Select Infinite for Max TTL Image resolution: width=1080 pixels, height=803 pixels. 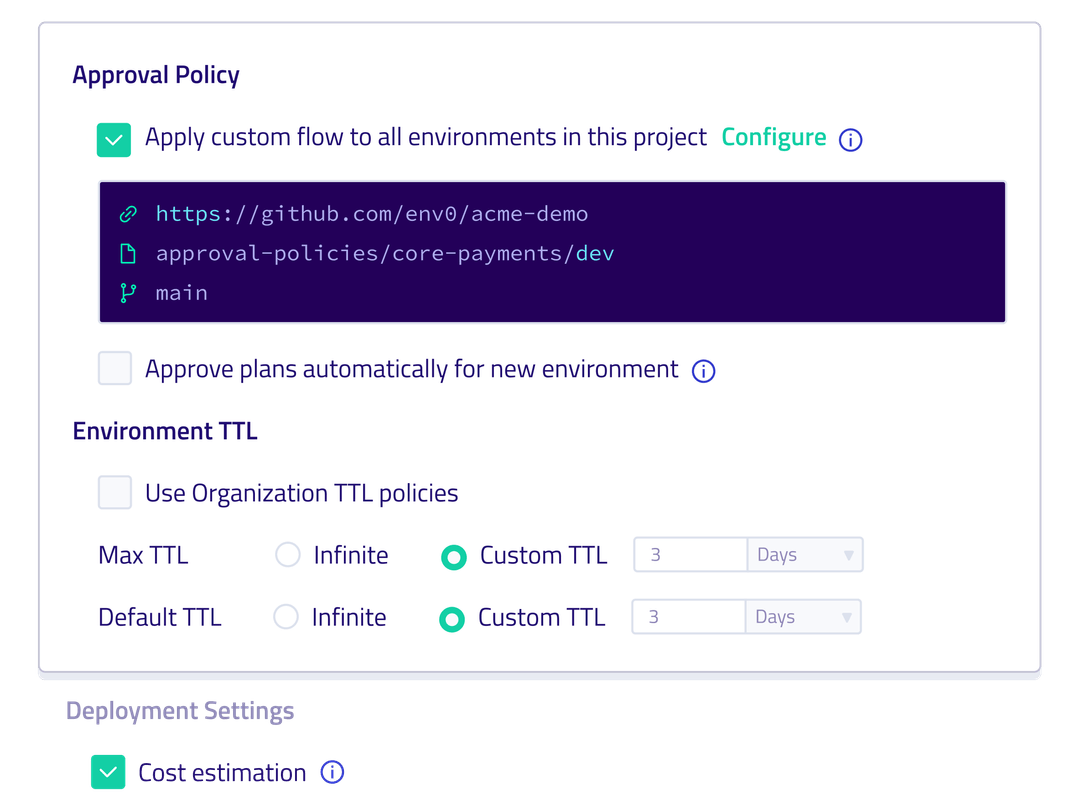coord(287,556)
